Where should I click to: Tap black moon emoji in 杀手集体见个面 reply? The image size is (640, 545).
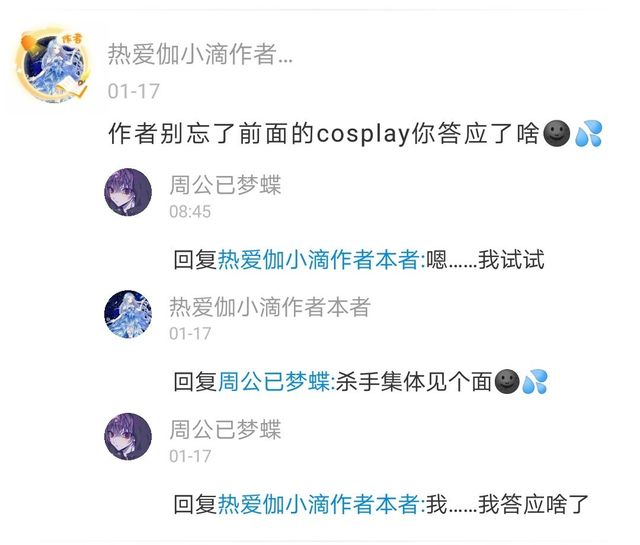coord(507,382)
